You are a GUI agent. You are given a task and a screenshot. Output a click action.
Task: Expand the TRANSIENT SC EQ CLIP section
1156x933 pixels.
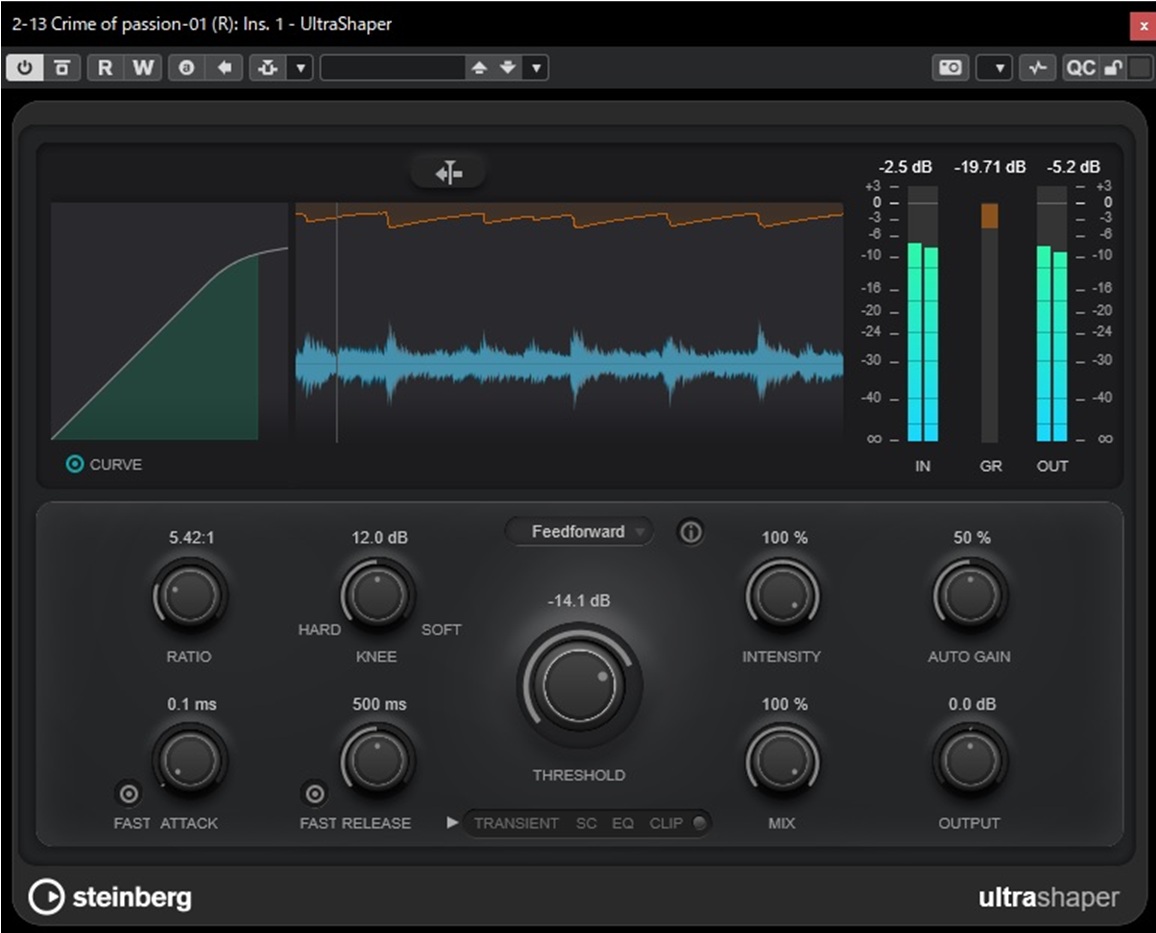point(453,823)
